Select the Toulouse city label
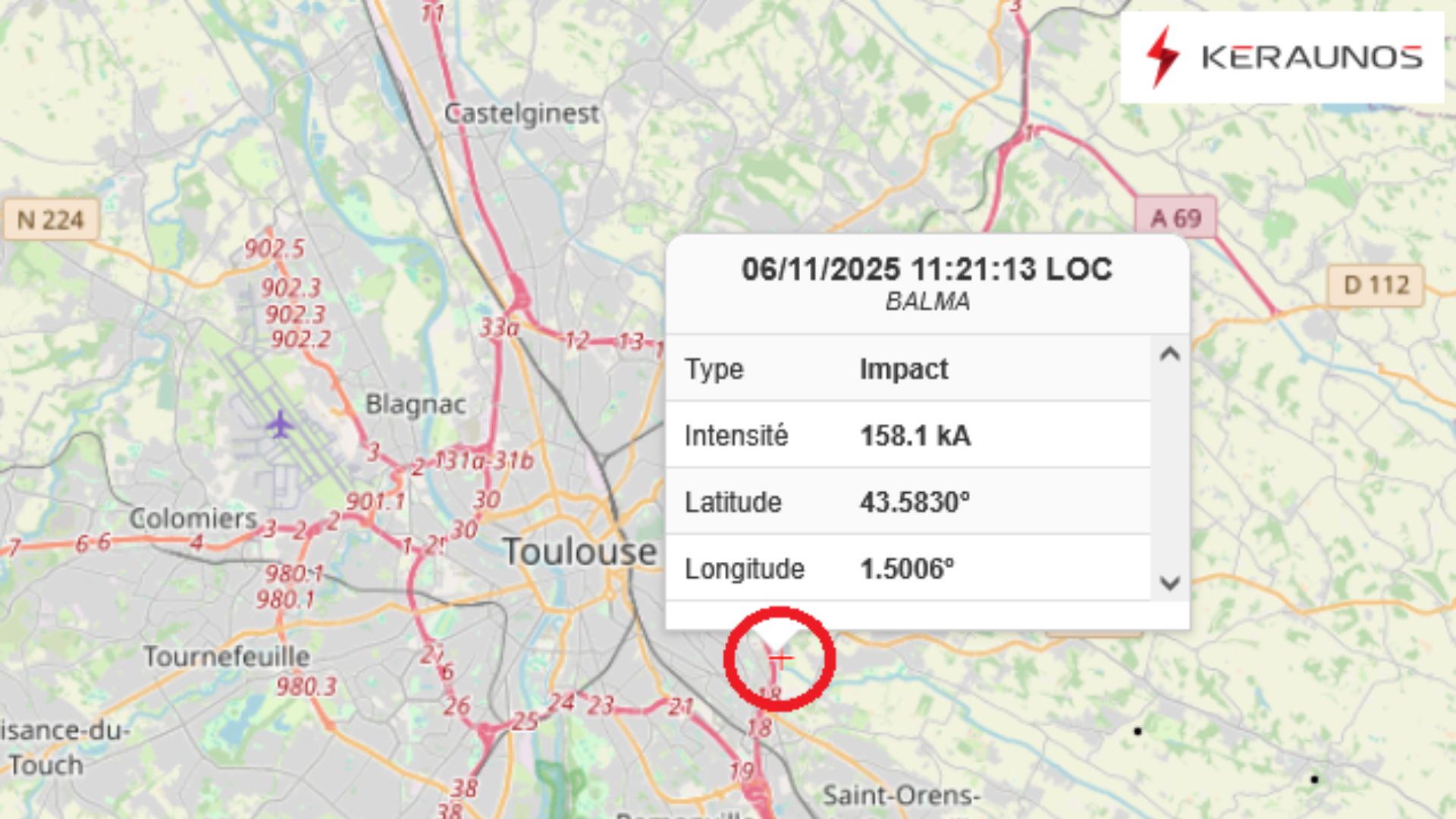Viewport: 1456px width, 819px height. 580,551
